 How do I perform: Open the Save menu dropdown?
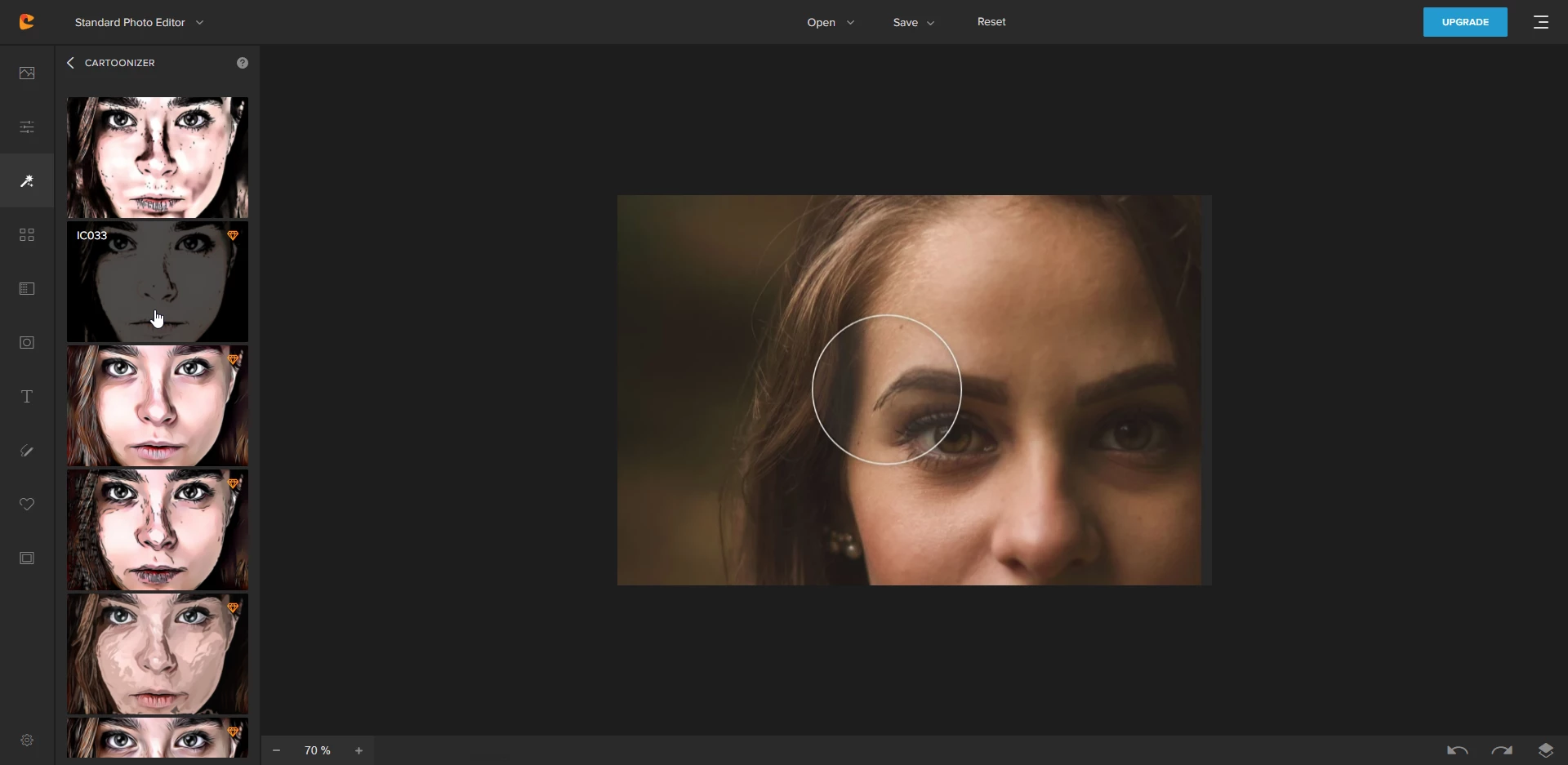[x=914, y=22]
